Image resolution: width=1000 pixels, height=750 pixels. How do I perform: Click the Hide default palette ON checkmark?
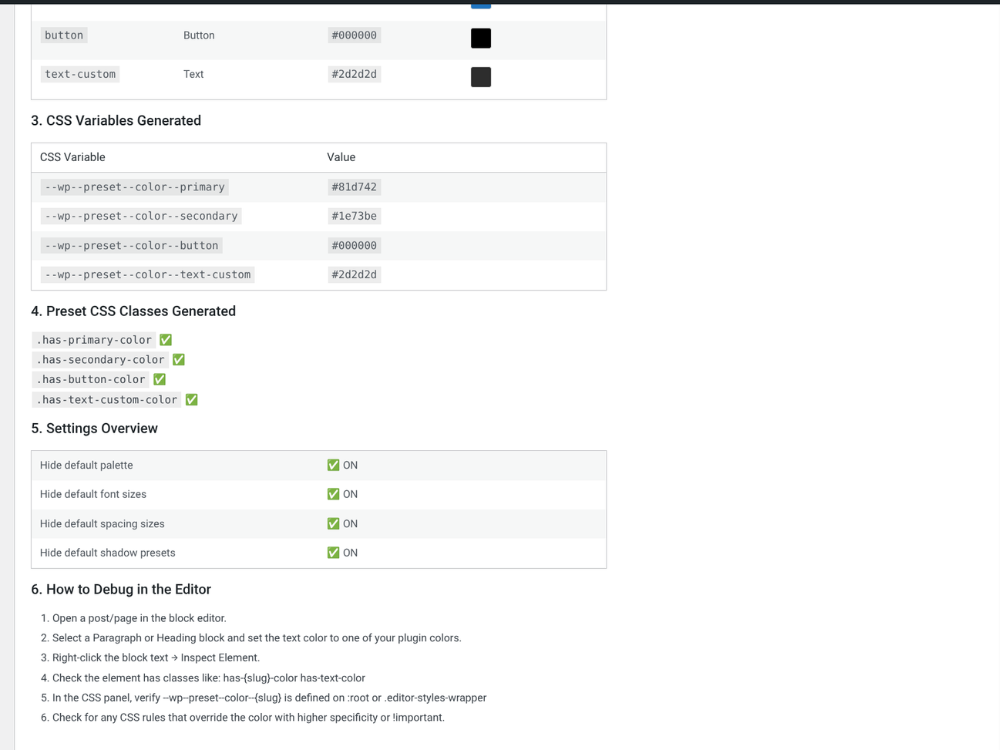333,465
